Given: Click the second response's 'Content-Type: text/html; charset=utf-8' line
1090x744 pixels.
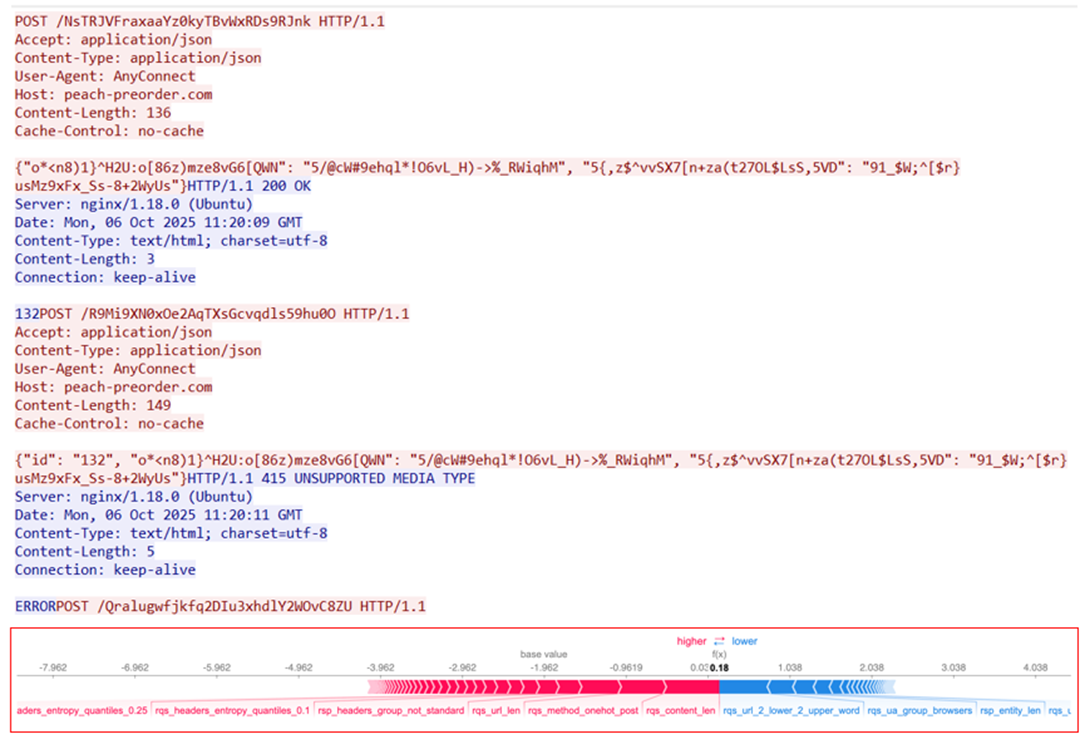Looking at the screenshot, I should click(x=171, y=533).
